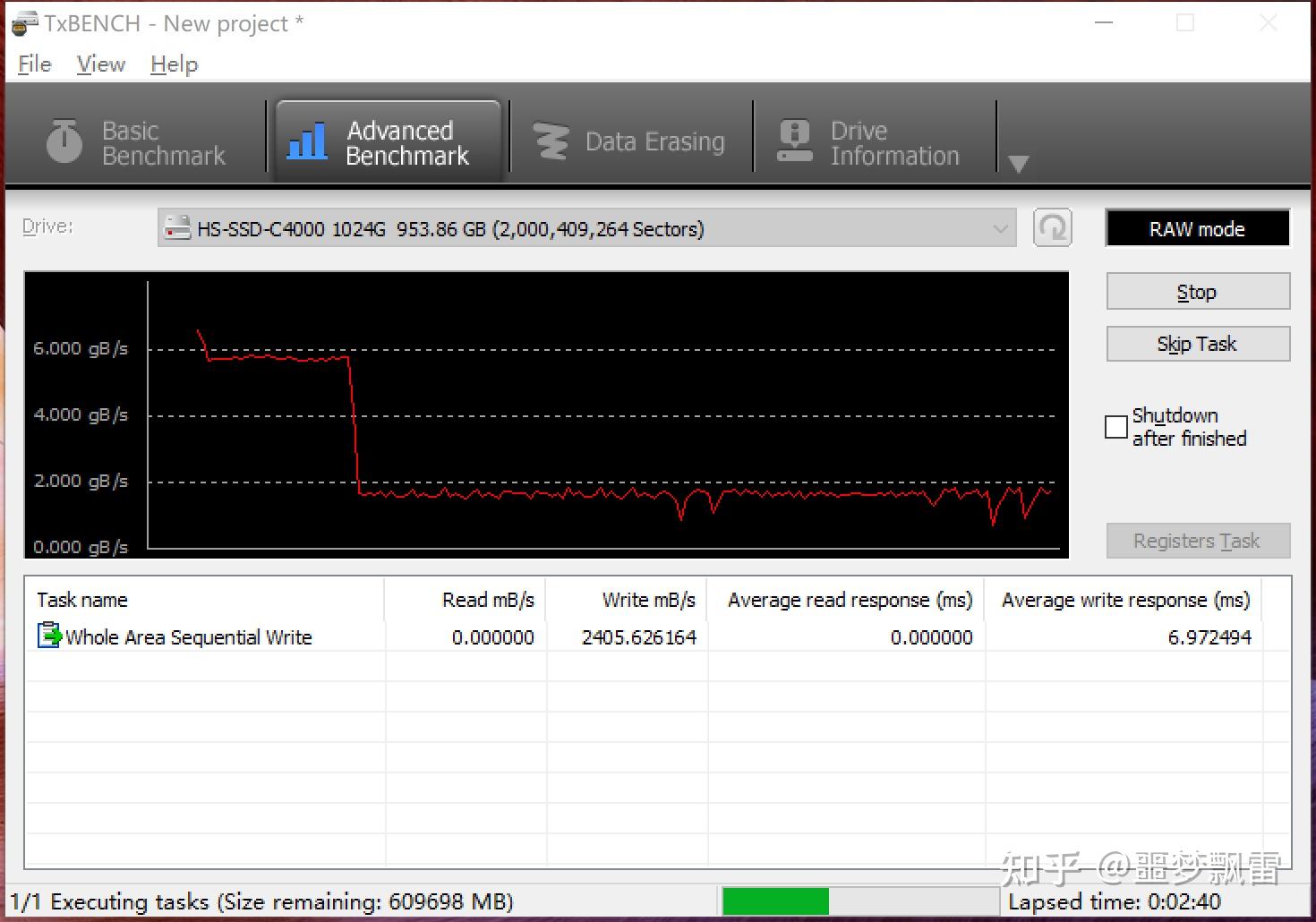
Task: Click the green icon beside Whole Area Sequential Write
Action: click(47, 636)
